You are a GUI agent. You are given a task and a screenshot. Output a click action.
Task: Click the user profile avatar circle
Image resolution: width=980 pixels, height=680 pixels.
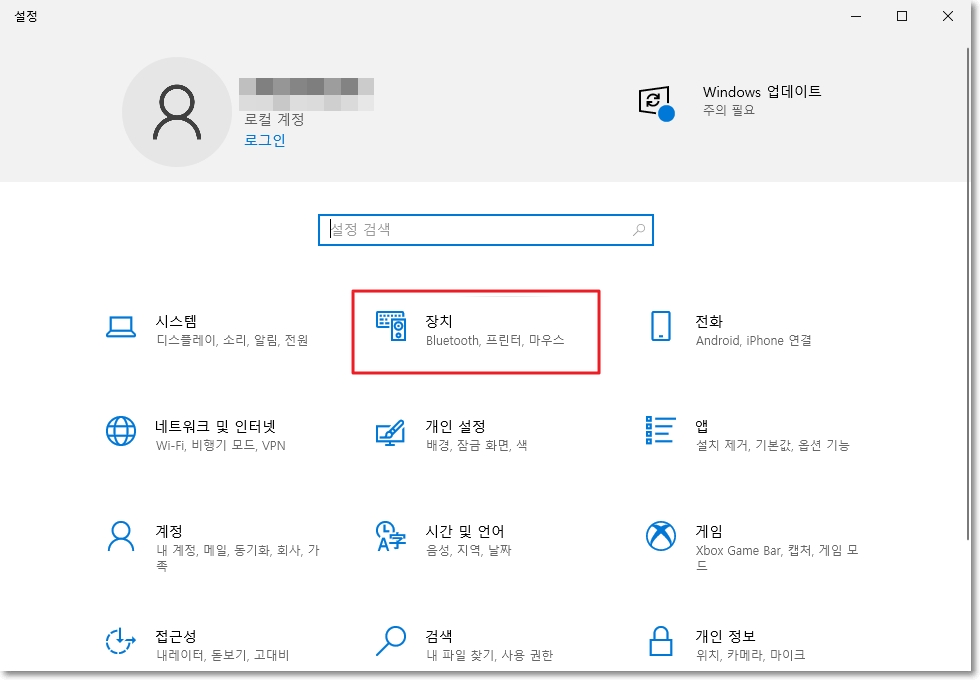click(177, 112)
